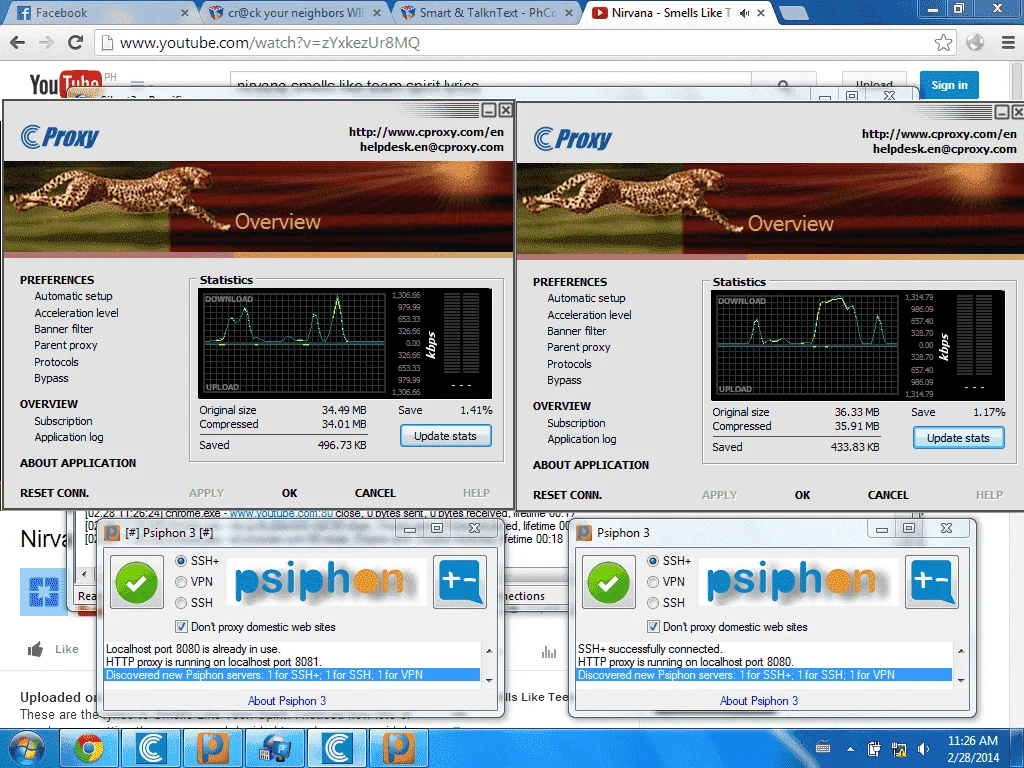The width and height of the screenshot is (1024, 768).
Task: Open the first CProxy taskbar icon
Action: click(x=151, y=748)
